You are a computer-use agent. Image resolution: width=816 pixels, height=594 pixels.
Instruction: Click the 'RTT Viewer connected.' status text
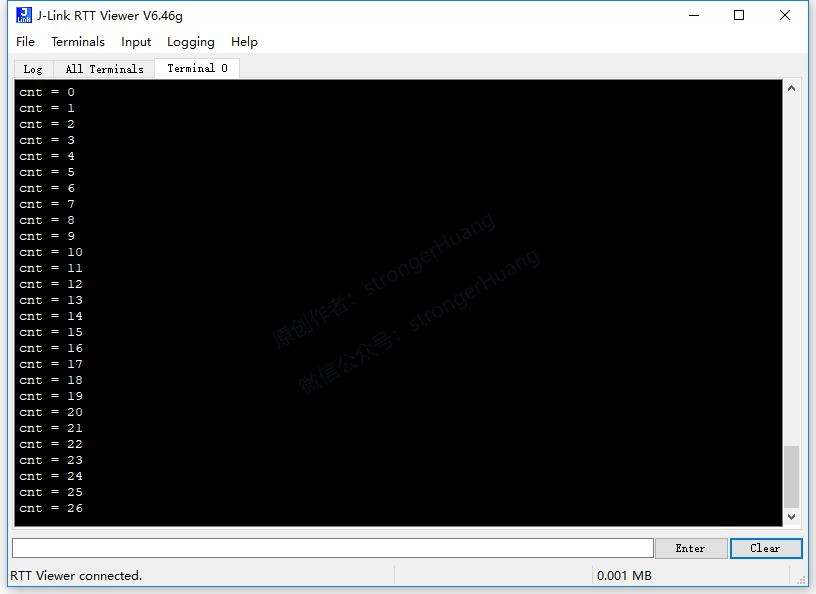pyautogui.click(x=76, y=575)
